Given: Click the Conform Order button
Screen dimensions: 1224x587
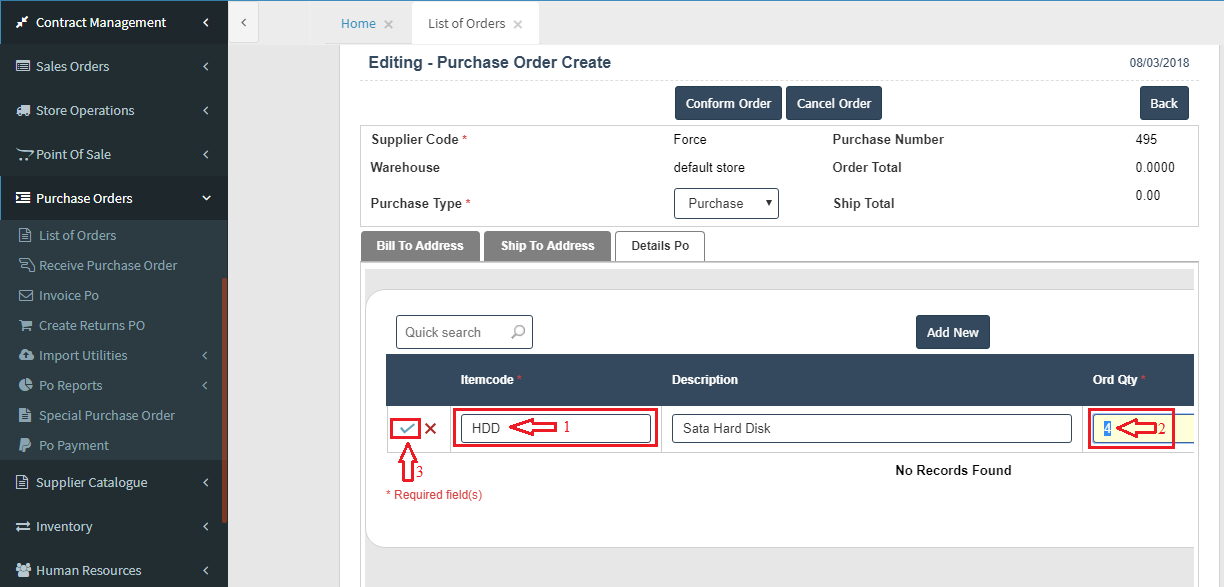Looking at the screenshot, I should point(728,103).
